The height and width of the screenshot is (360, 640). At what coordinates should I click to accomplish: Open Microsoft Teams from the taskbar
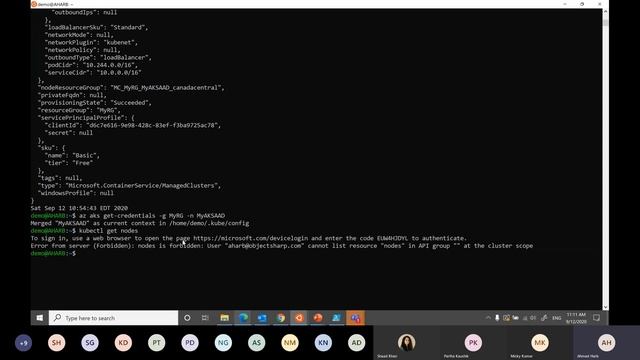point(355,318)
